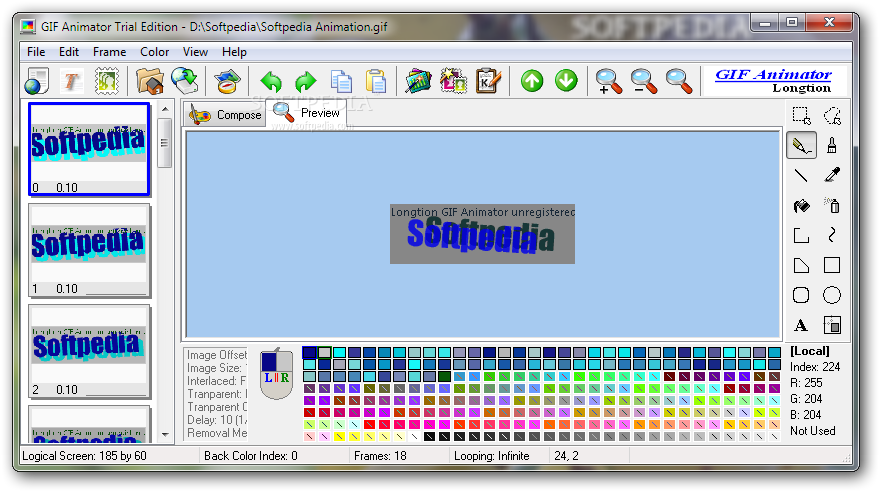The width and height of the screenshot is (880, 492).
Task: Select frame 1 thumbnail
Action: click(89, 250)
